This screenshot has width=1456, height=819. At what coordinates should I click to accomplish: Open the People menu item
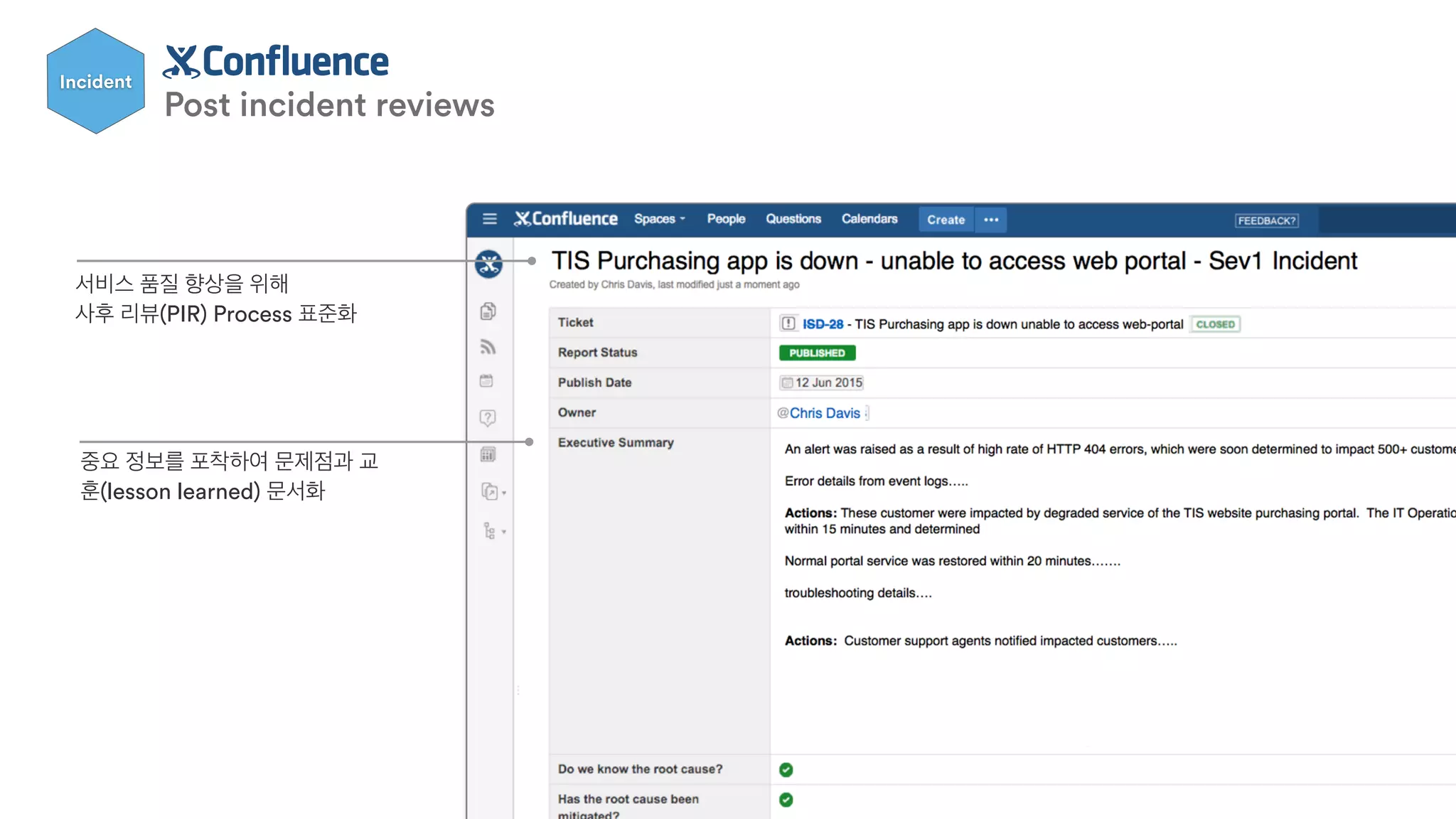(726, 219)
